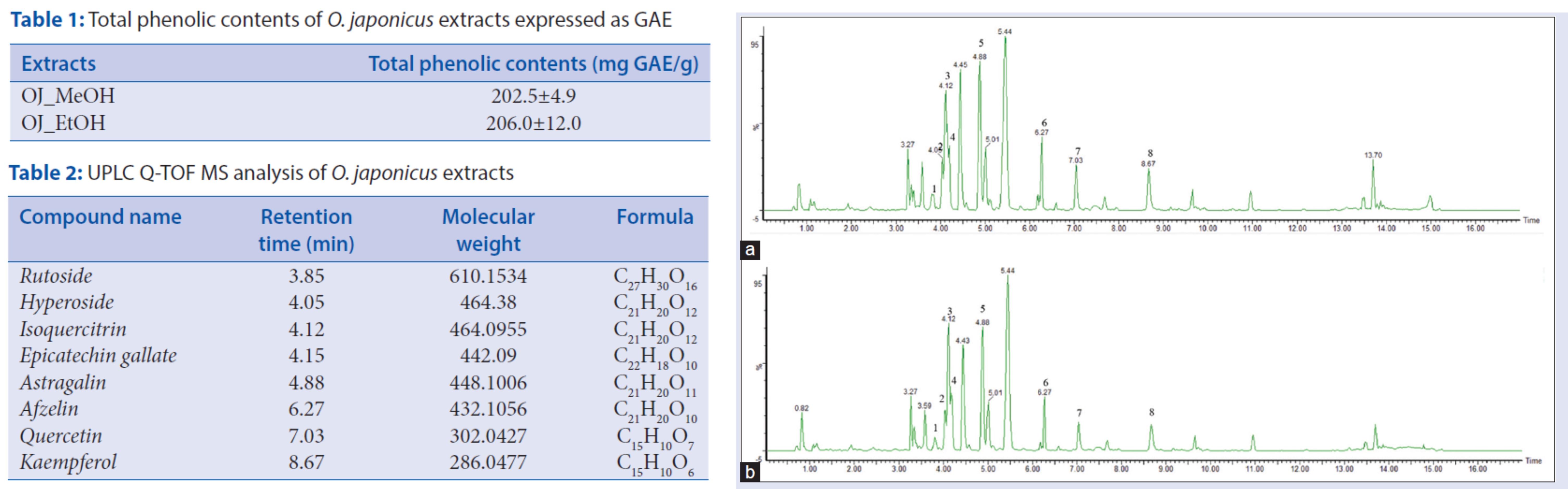Click the 'Time' axis label of chromatogram b
Viewport: 1568px width, 489px height.
pos(1533,461)
